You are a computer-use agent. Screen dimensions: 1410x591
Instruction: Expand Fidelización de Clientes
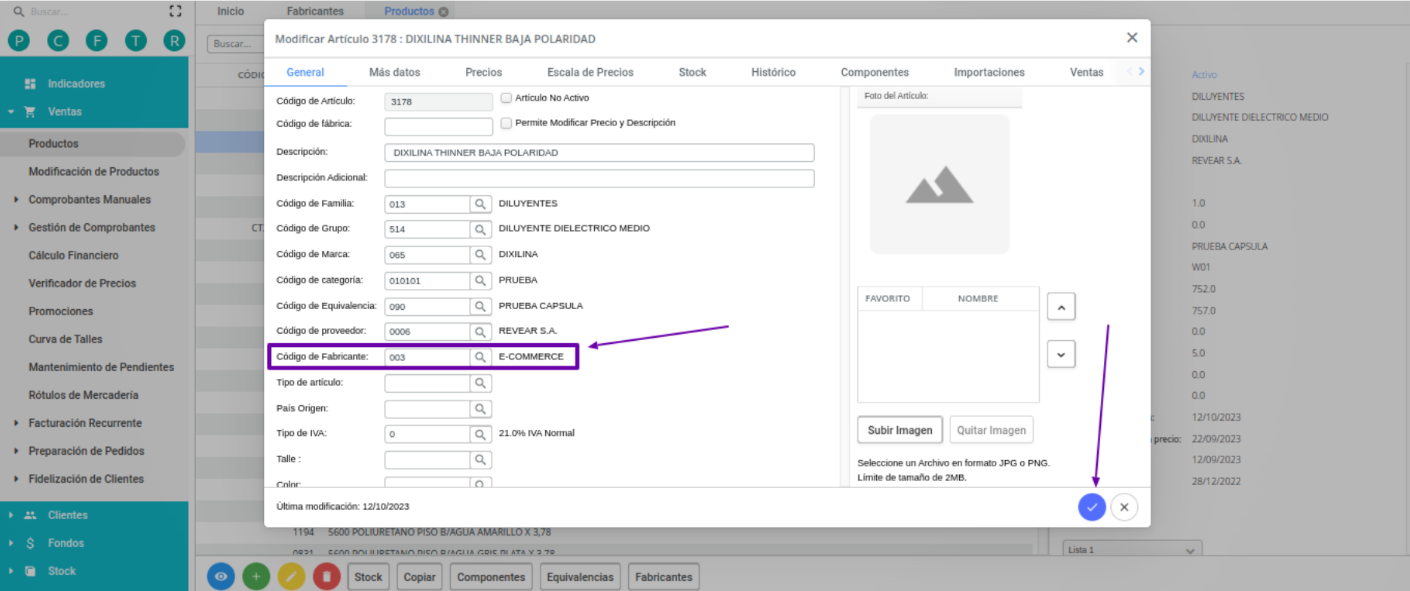pos(16,479)
